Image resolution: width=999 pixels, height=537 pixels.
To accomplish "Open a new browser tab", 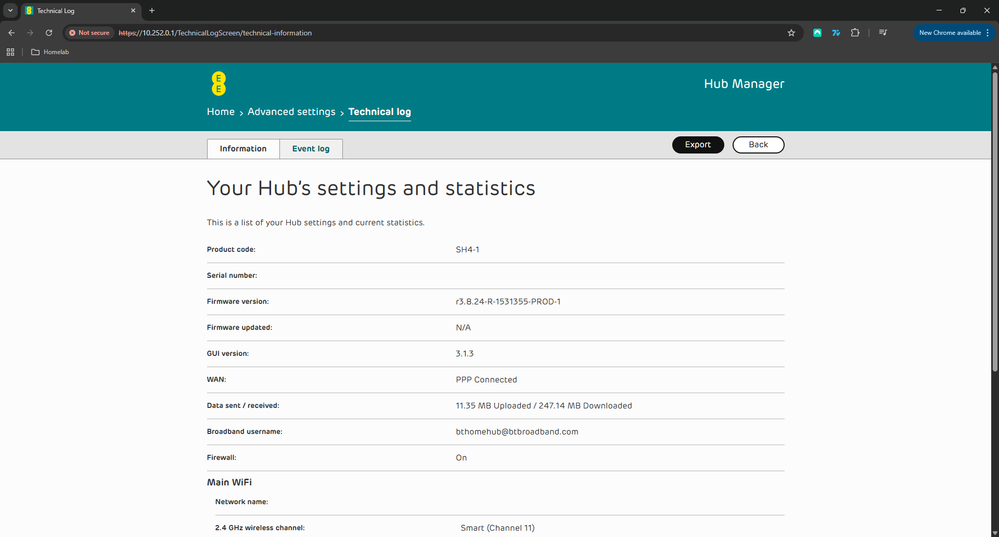I will click(x=152, y=10).
